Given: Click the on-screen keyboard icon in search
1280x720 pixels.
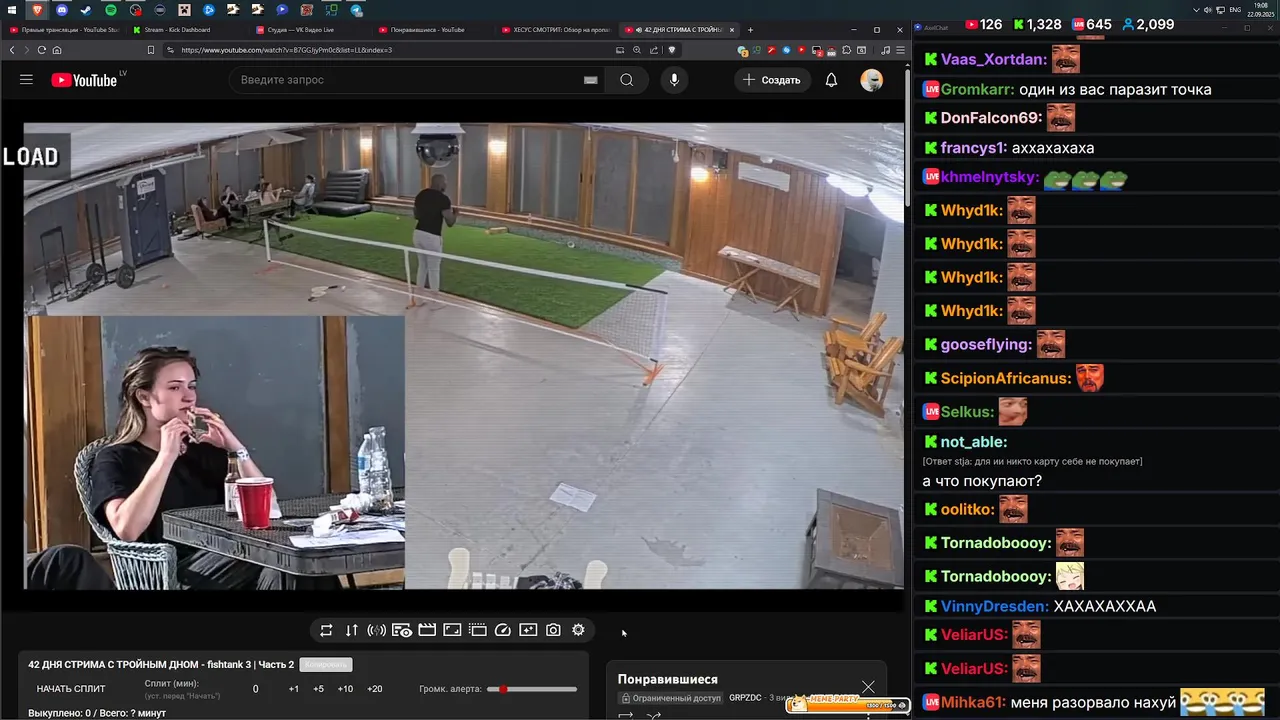Looking at the screenshot, I should click(x=591, y=80).
